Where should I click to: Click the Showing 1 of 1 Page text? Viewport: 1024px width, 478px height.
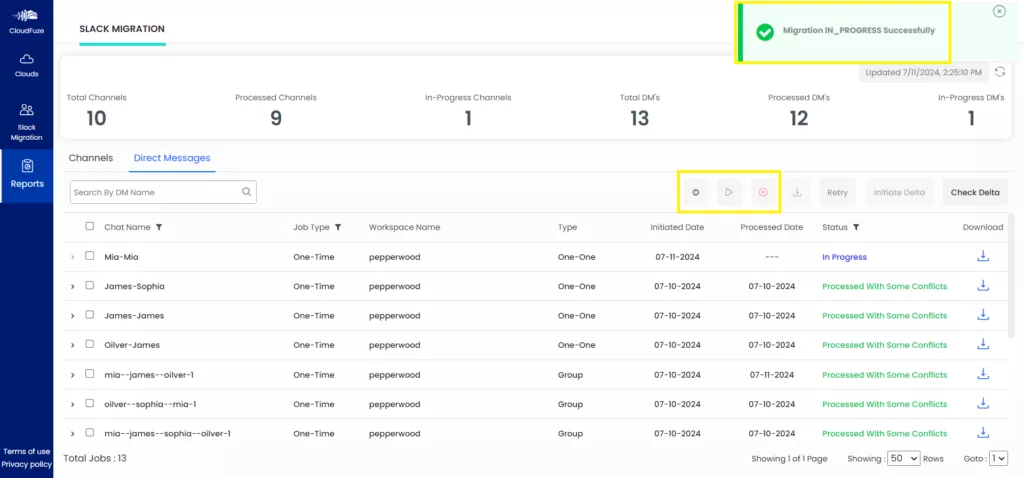[x=789, y=459]
